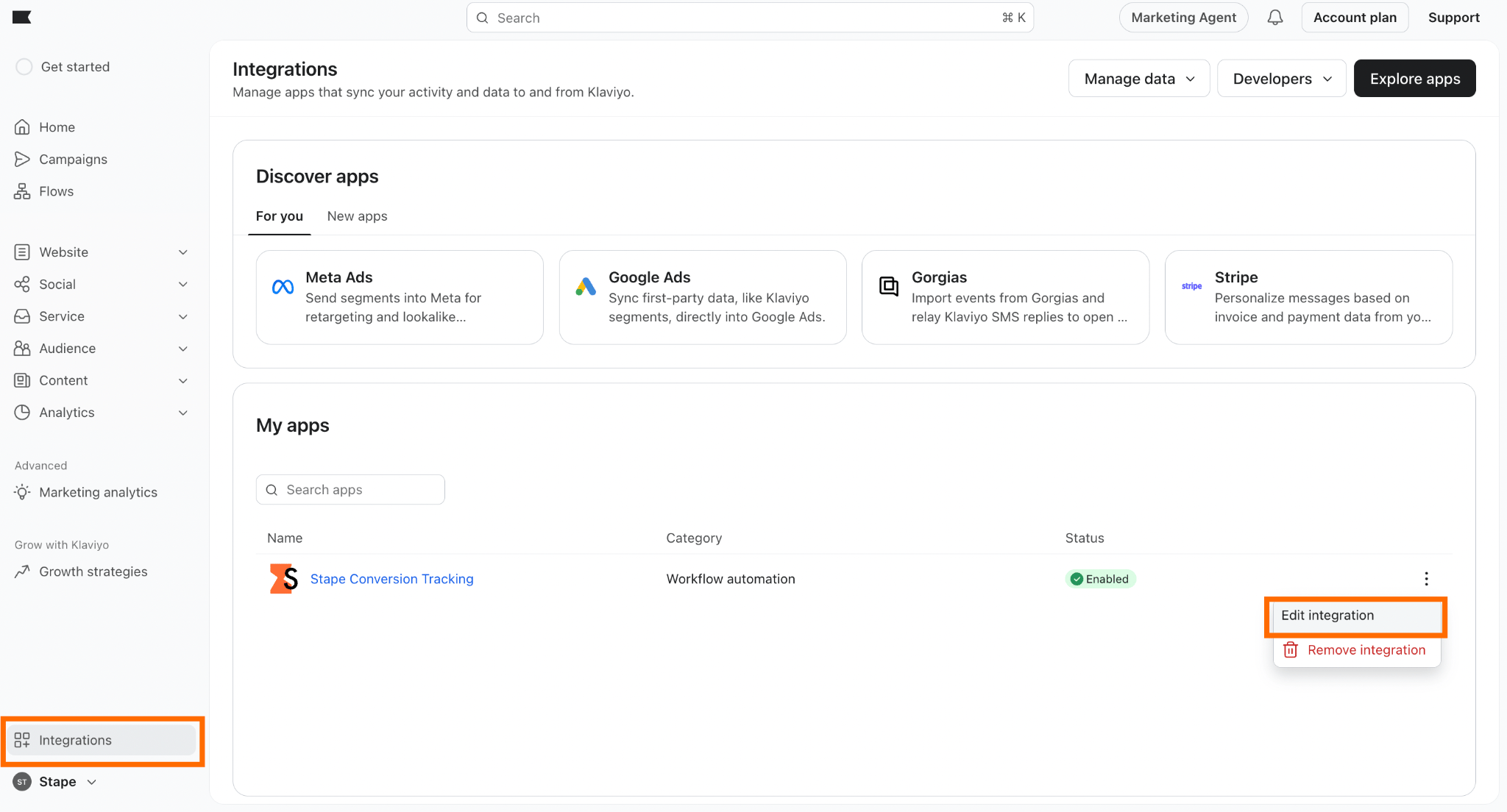
Task: Click the Stape app logo
Action: coord(284,579)
